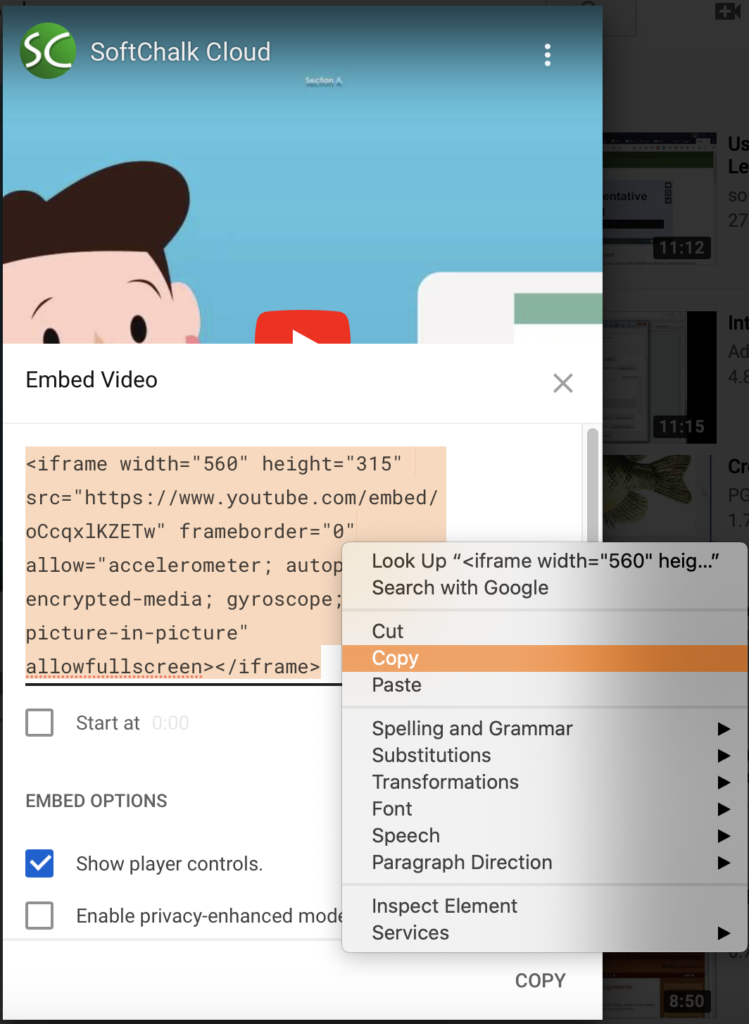Choose Look Up from the context menu
The image size is (749, 1024).
(x=545, y=561)
